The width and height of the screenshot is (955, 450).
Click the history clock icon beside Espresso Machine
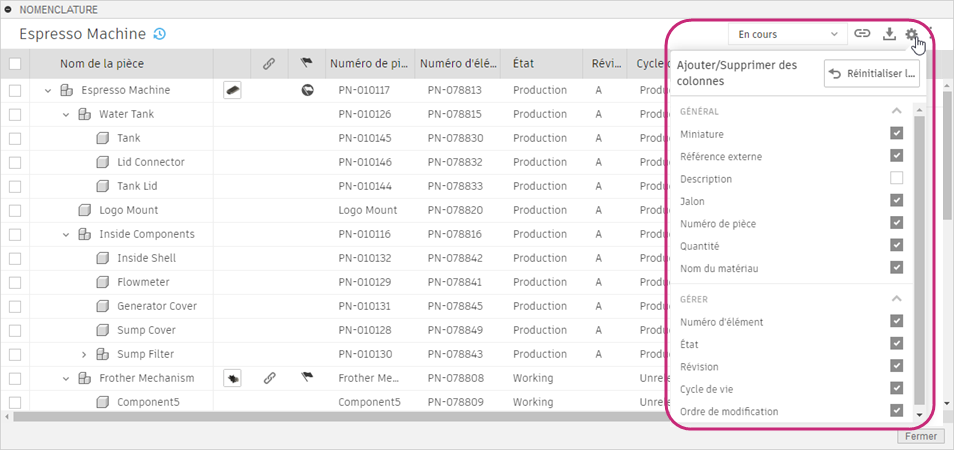[x=159, y=34]
